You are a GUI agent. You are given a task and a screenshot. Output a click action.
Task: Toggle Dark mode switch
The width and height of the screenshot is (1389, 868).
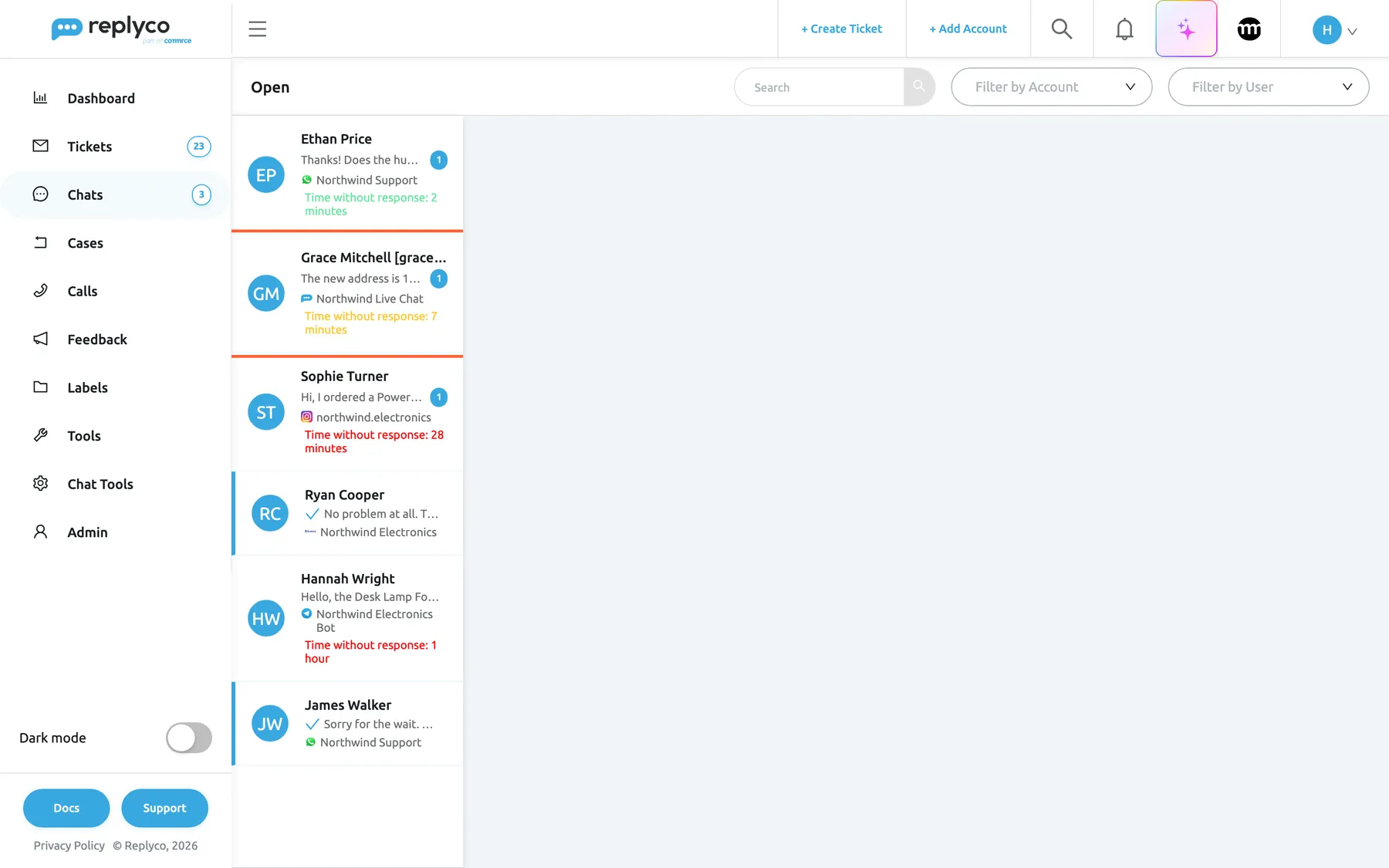pos(189,738)
